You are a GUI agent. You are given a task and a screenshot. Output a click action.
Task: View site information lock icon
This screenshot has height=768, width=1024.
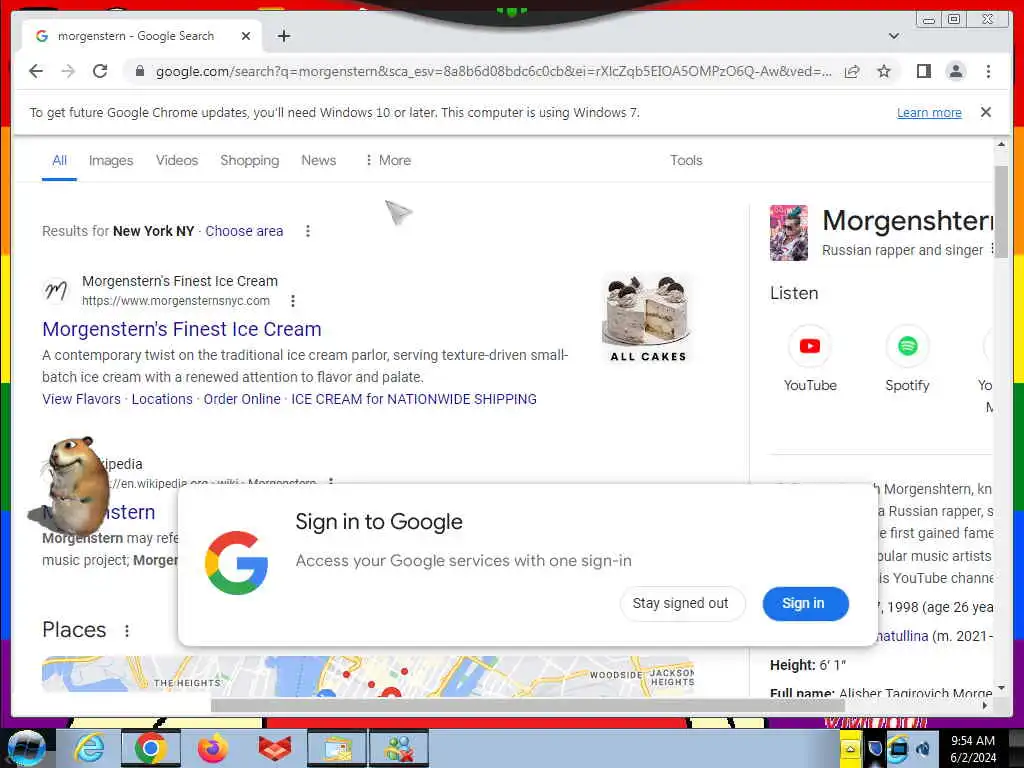click(139, 71)
